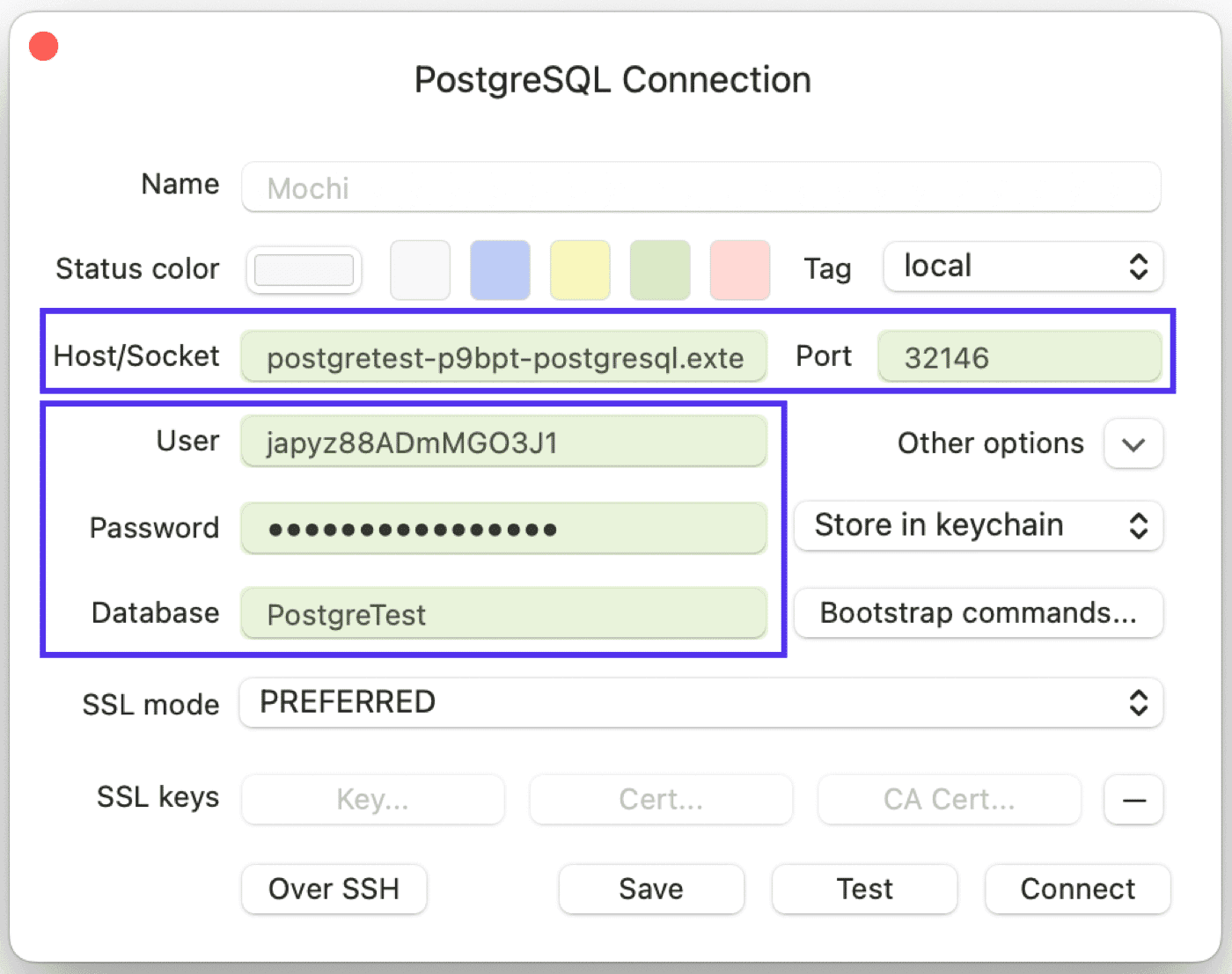
Task: Remove SSL keys using the minus button
Action: click(1133, 799)
